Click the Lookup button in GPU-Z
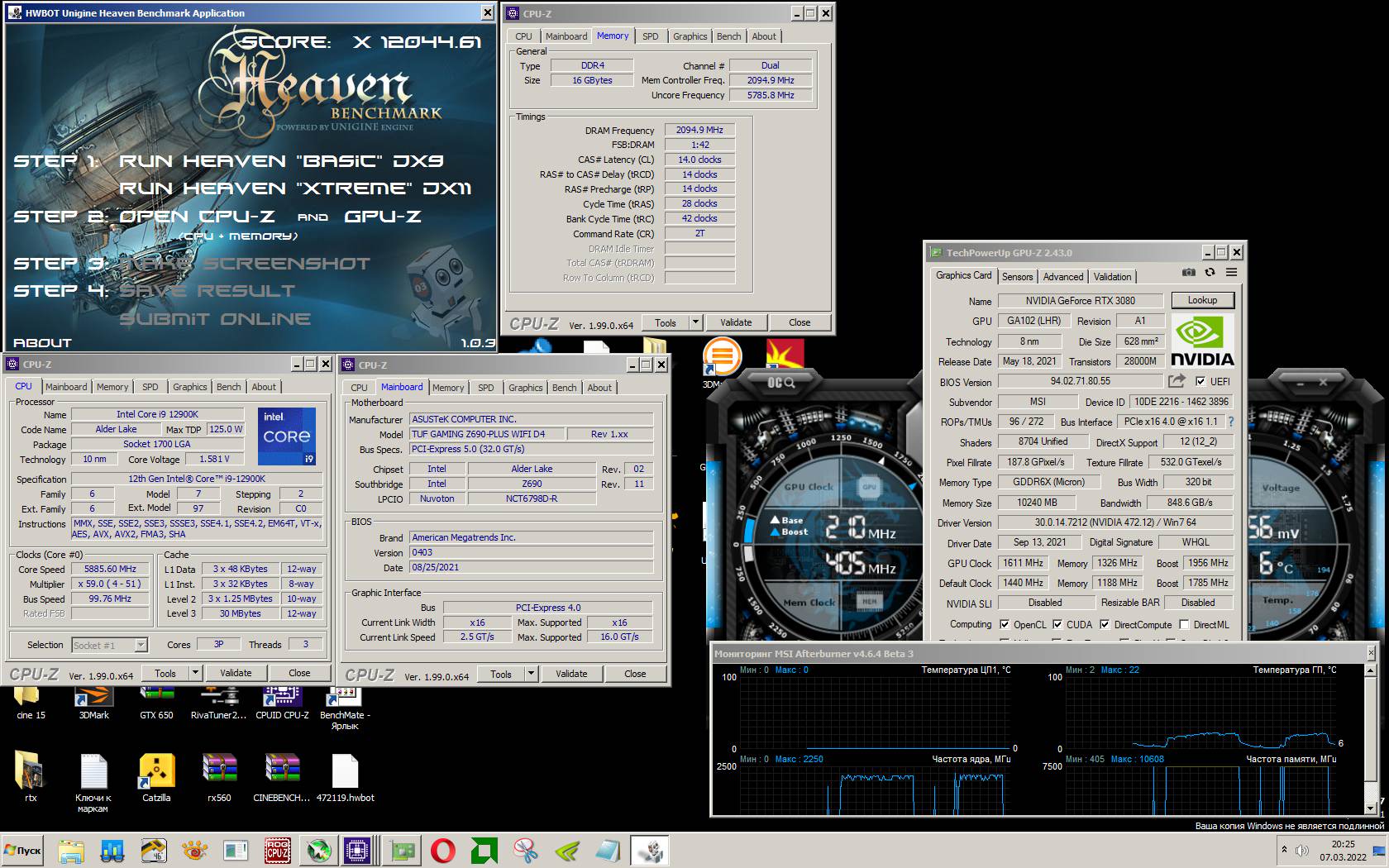Screen dimensions: 1389x868 coord(1202,300)
